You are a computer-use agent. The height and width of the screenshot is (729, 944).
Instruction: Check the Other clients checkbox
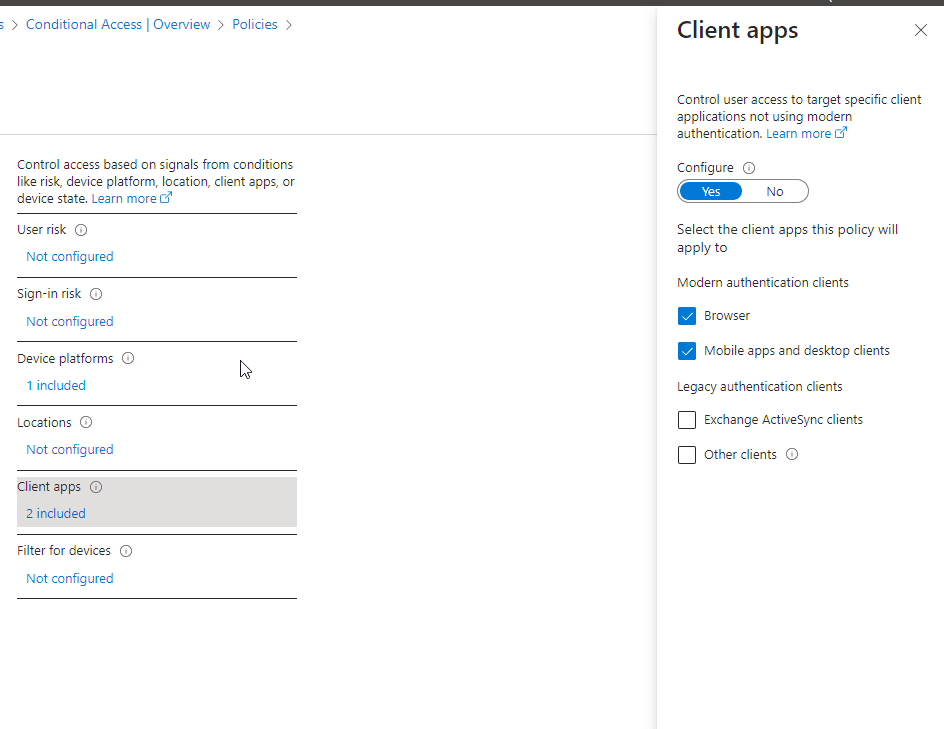point(687,454)
